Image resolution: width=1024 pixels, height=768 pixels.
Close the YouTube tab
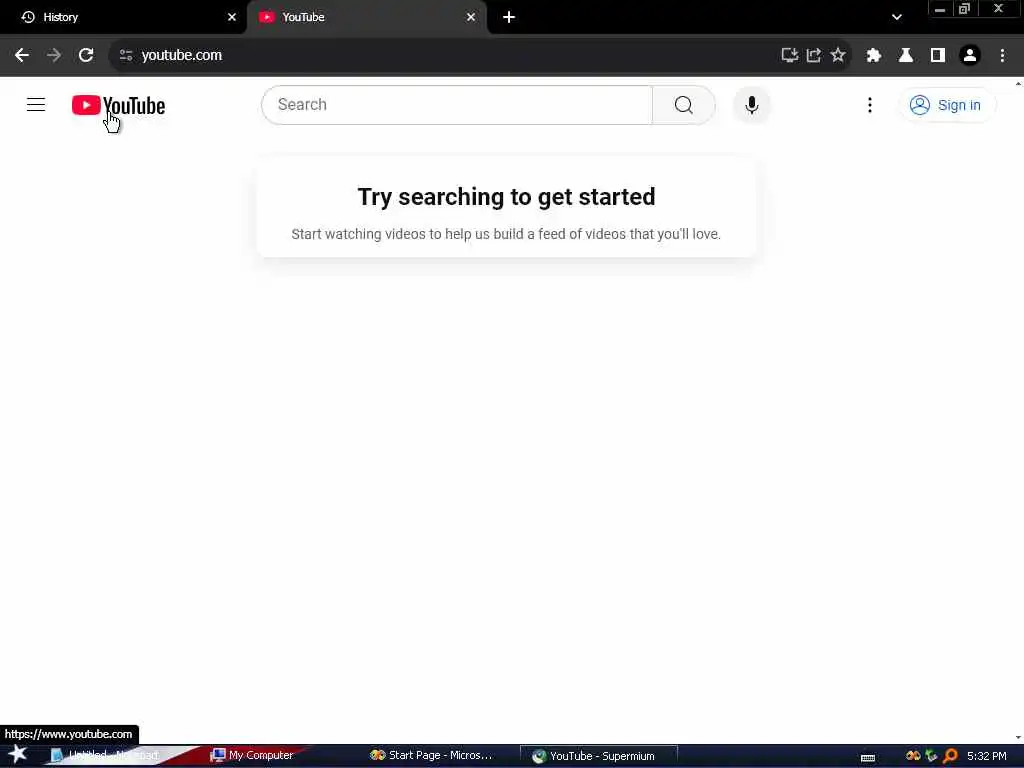click(471, 17)
